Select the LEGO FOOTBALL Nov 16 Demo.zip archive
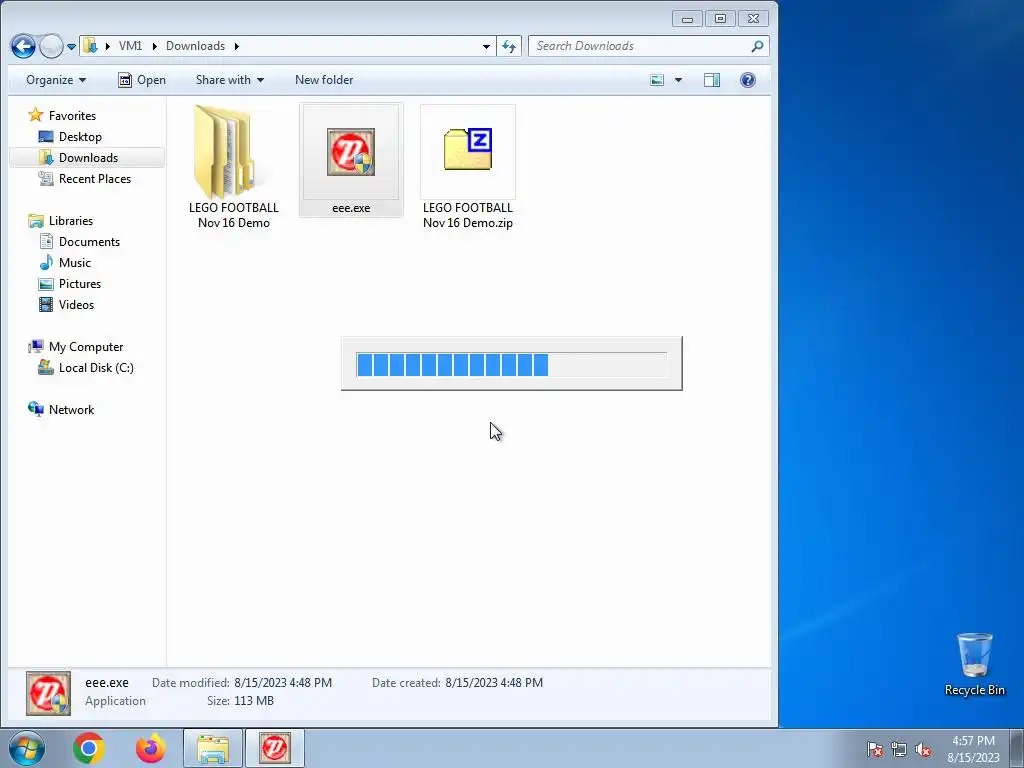This screenshot has height=768, width=1024. [468, 167]
